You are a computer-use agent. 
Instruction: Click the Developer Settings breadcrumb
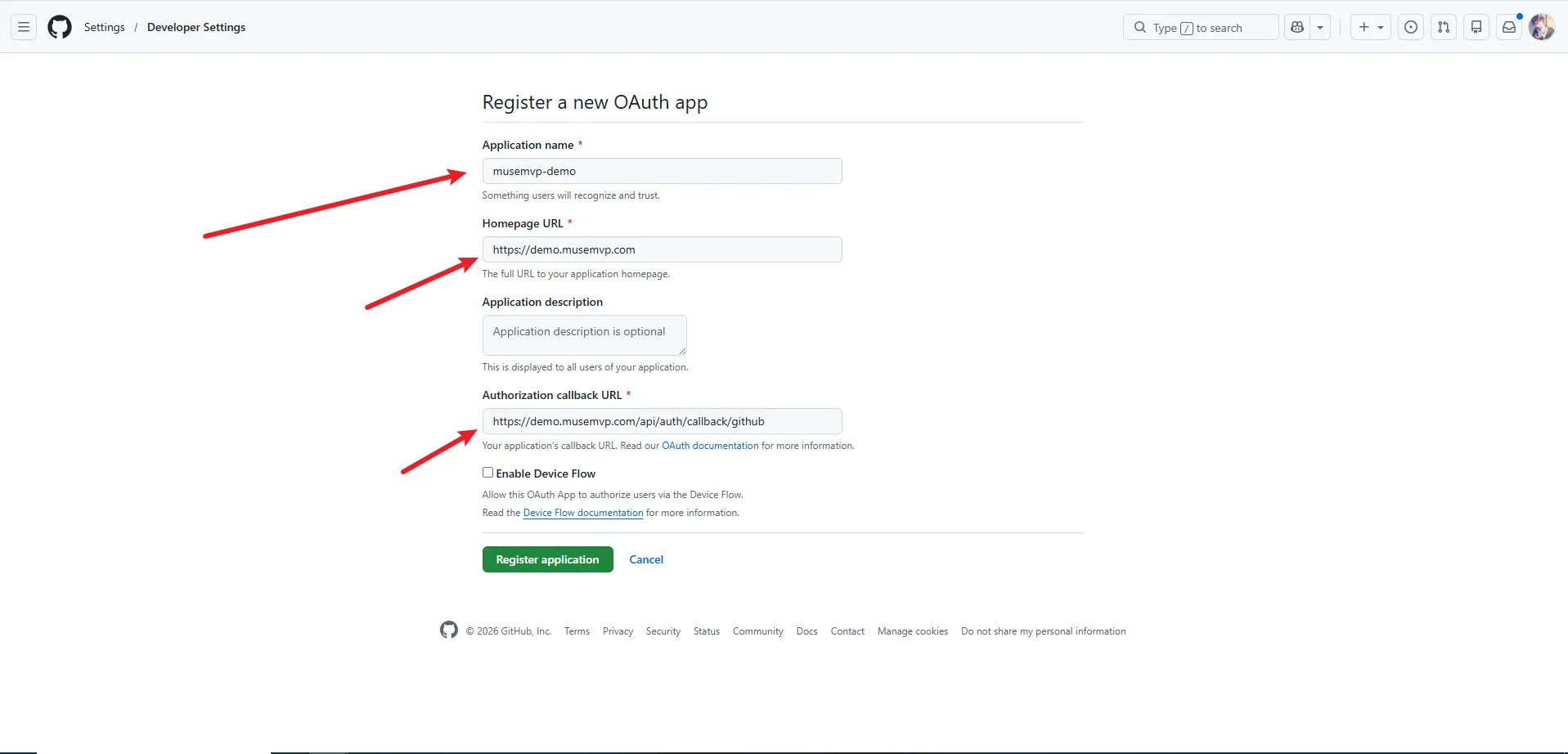(196, 27)
